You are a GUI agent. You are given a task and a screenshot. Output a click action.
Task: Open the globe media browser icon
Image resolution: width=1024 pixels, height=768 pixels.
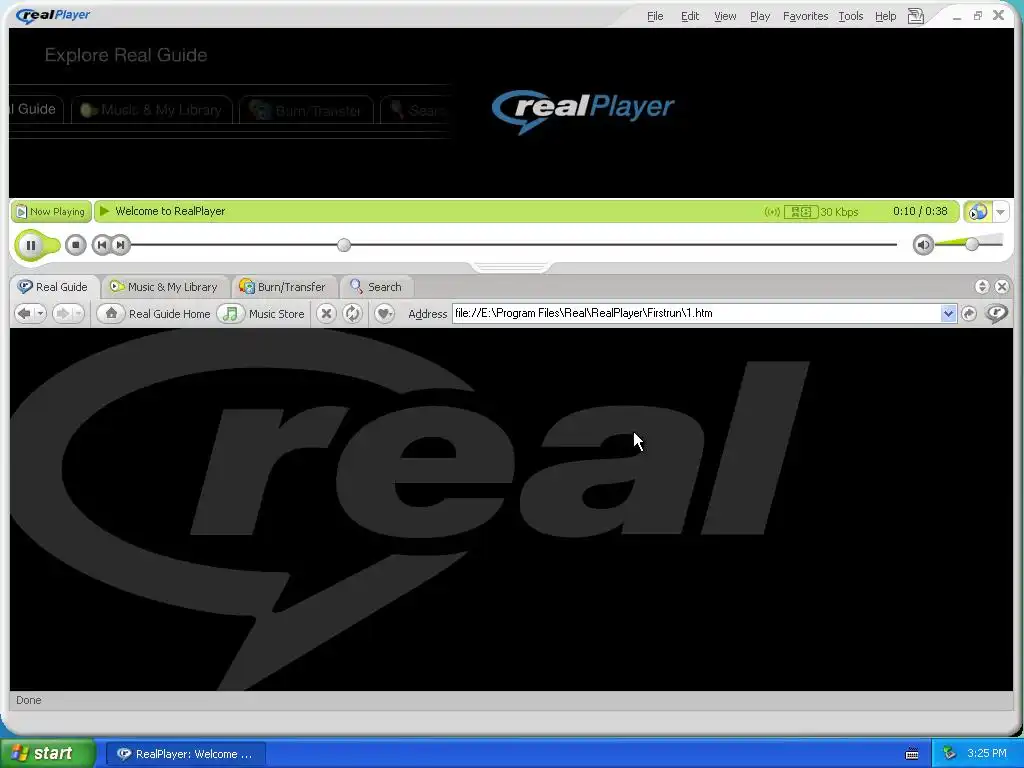tap(978, 212)
